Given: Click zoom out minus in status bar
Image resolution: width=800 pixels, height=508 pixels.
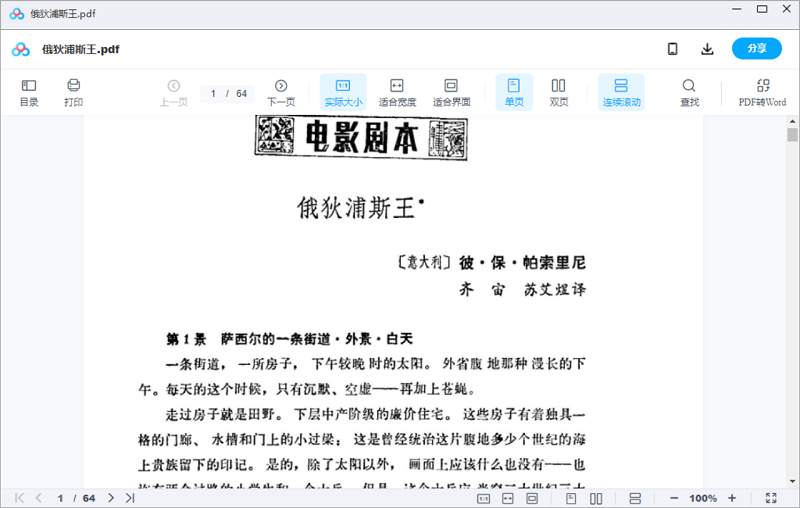Looking at the screenshot, I should pos(674,498).
